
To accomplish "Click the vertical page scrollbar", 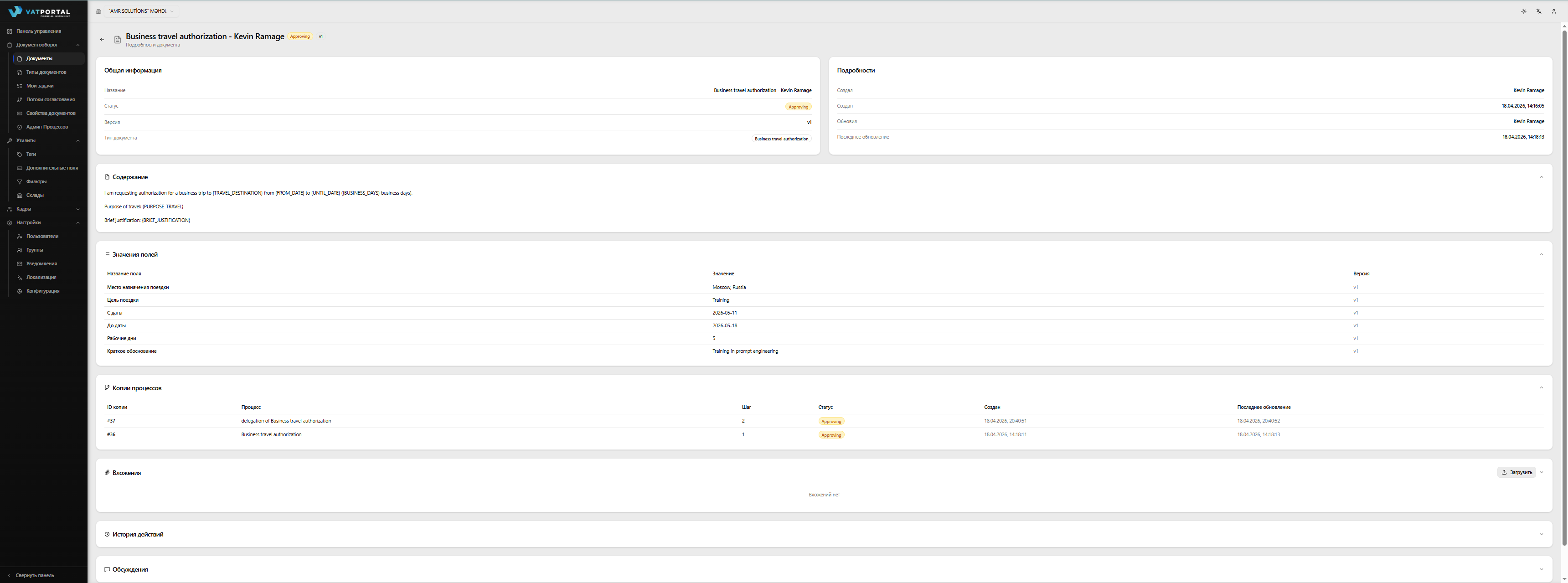I will 1564,286.
